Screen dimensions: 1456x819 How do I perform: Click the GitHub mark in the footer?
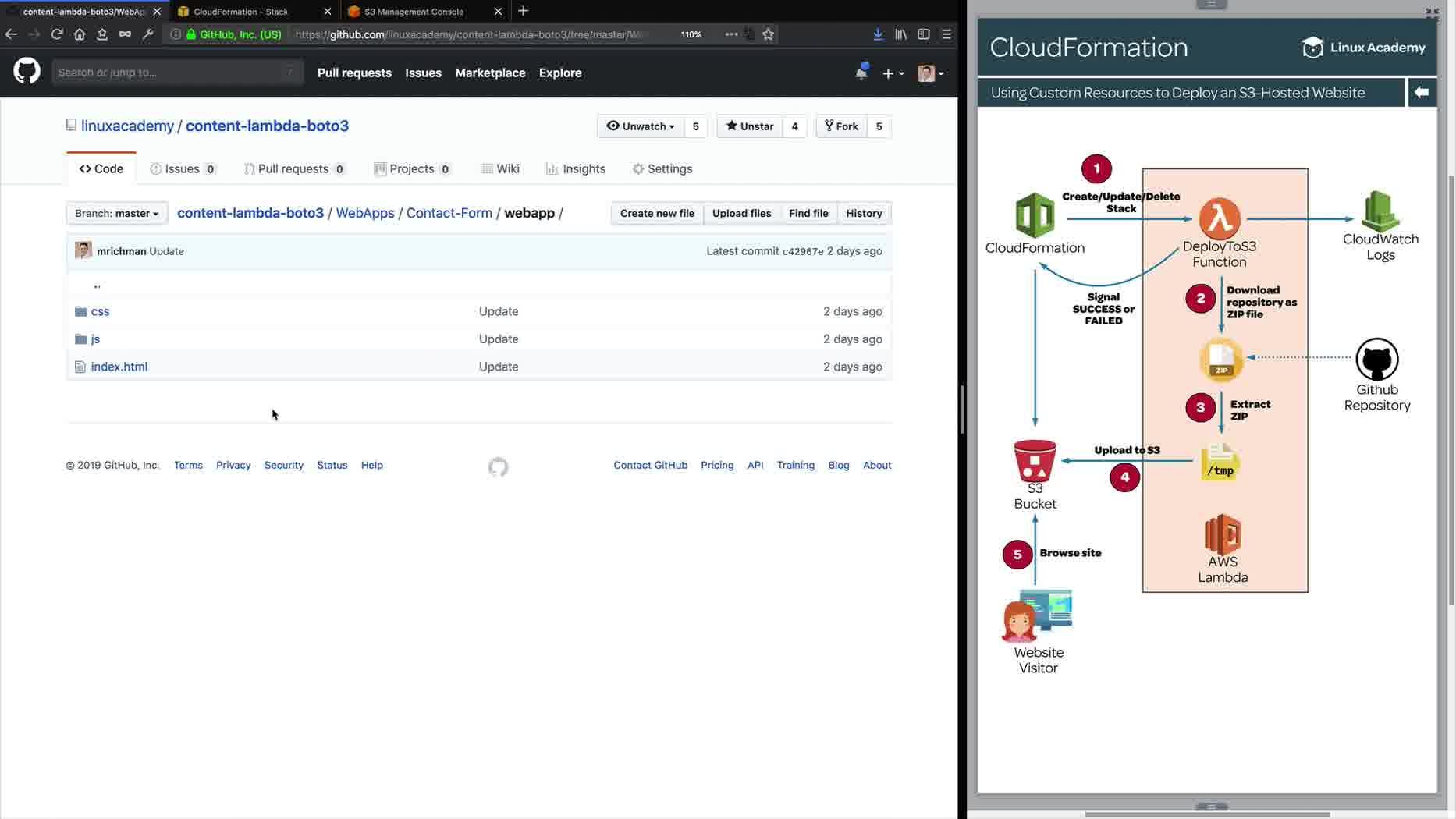[x=498, y=466]
